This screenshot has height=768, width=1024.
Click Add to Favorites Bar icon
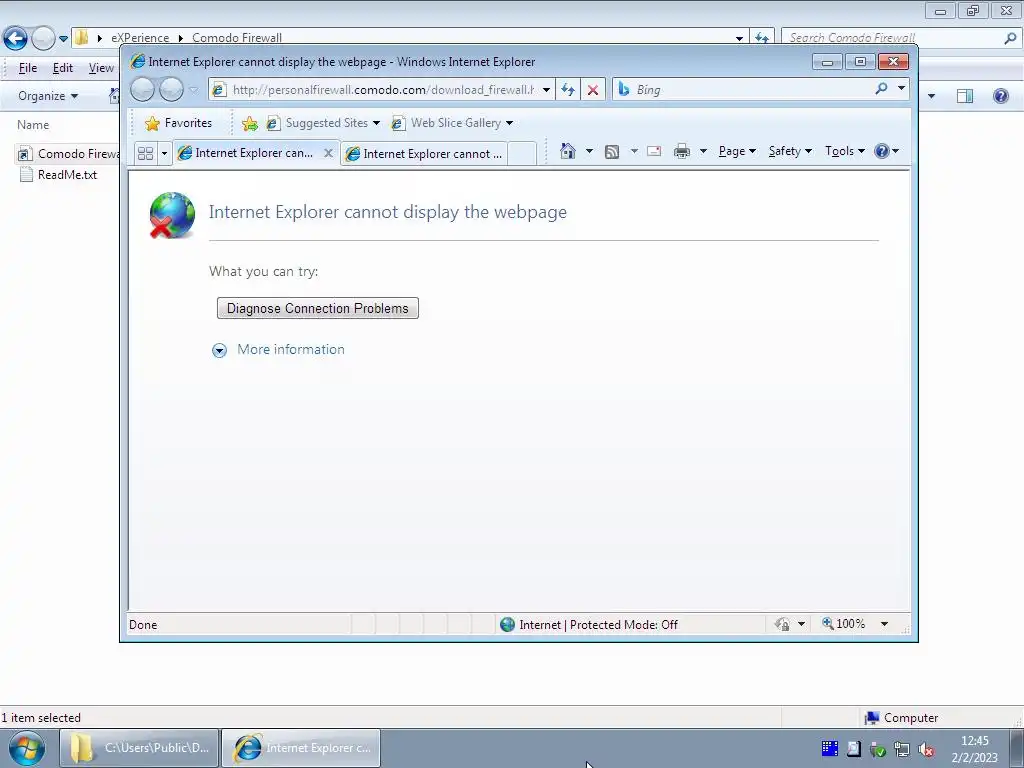(x=249, y=123)
